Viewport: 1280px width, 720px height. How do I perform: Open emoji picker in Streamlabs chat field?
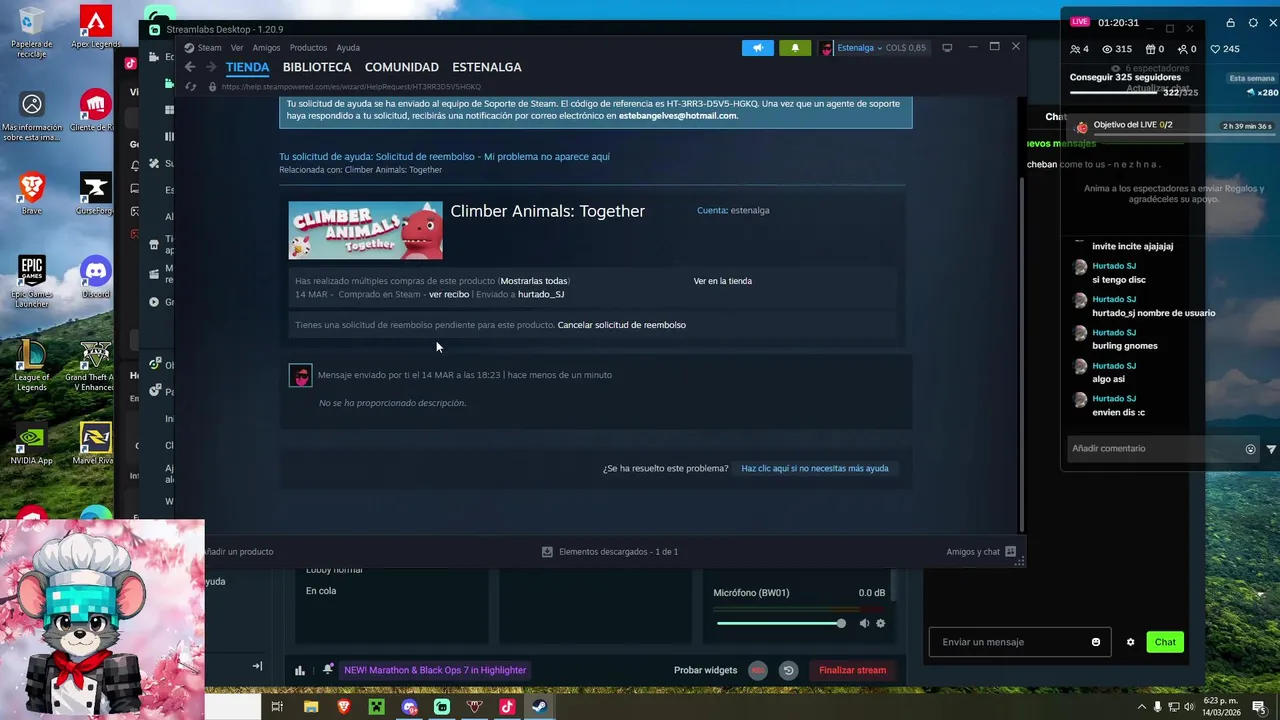click(x=1096, y=642)
